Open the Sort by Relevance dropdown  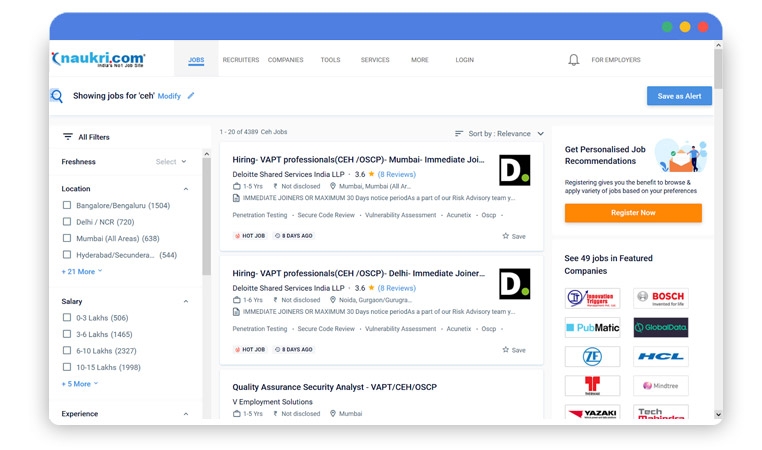[x=500, y=133]
